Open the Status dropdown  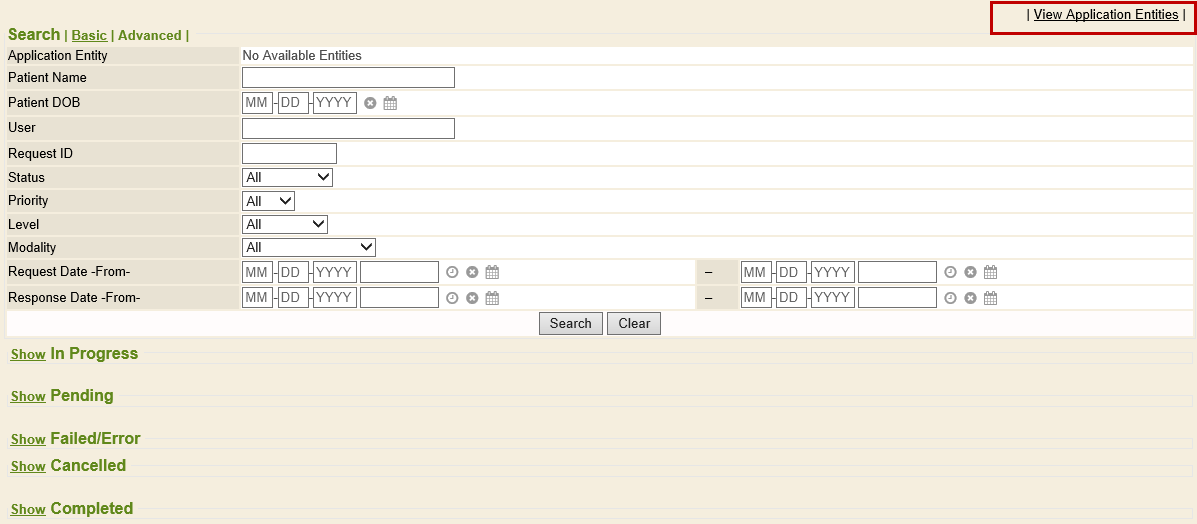pyautogui.click(x=287, y=177)
